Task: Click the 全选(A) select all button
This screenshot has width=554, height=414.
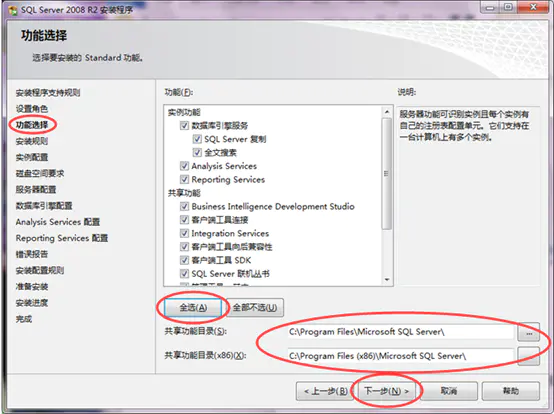Action: pos(193,307)
